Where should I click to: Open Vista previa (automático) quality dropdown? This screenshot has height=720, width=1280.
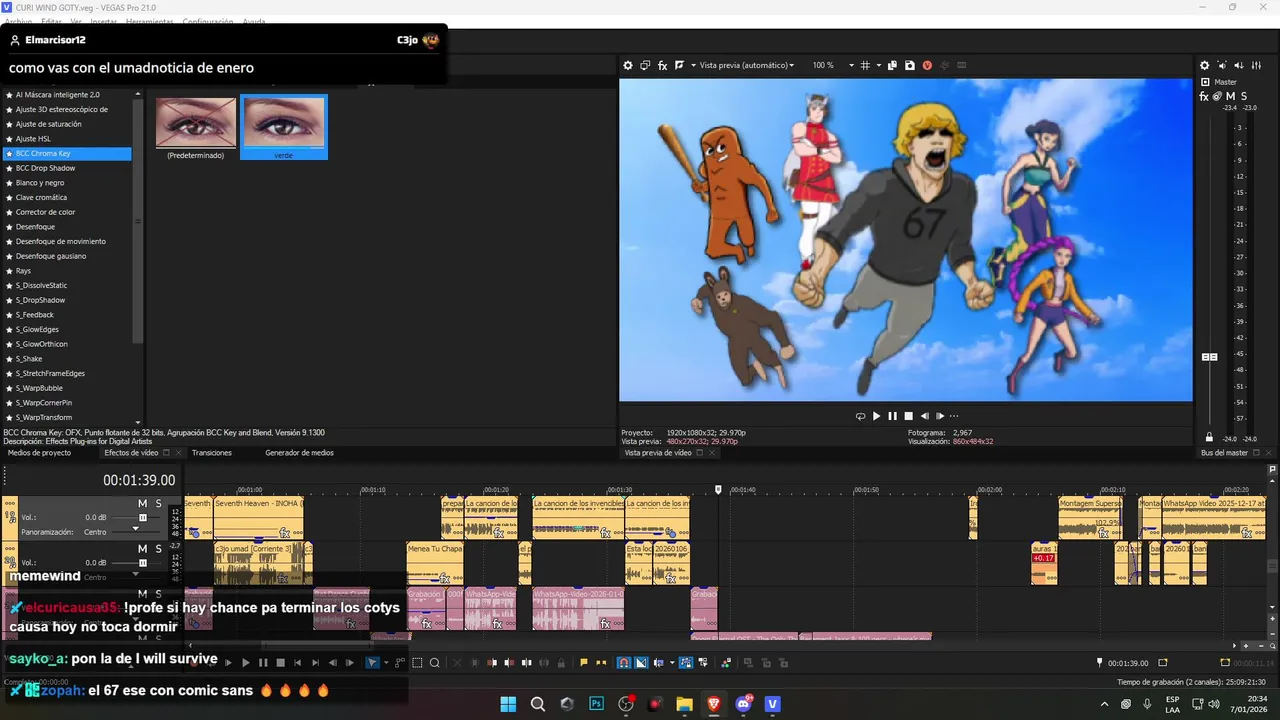tap(747, 65)
